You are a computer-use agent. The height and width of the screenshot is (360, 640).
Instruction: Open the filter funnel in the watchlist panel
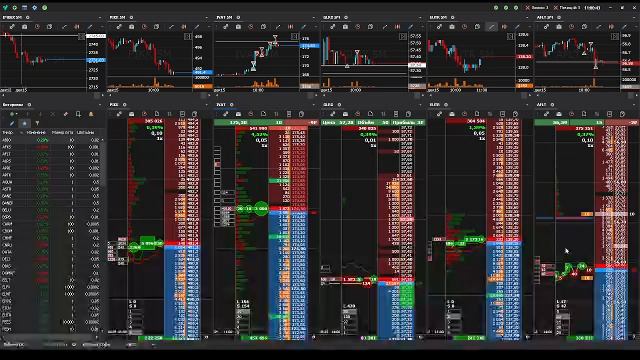point(37,123)
